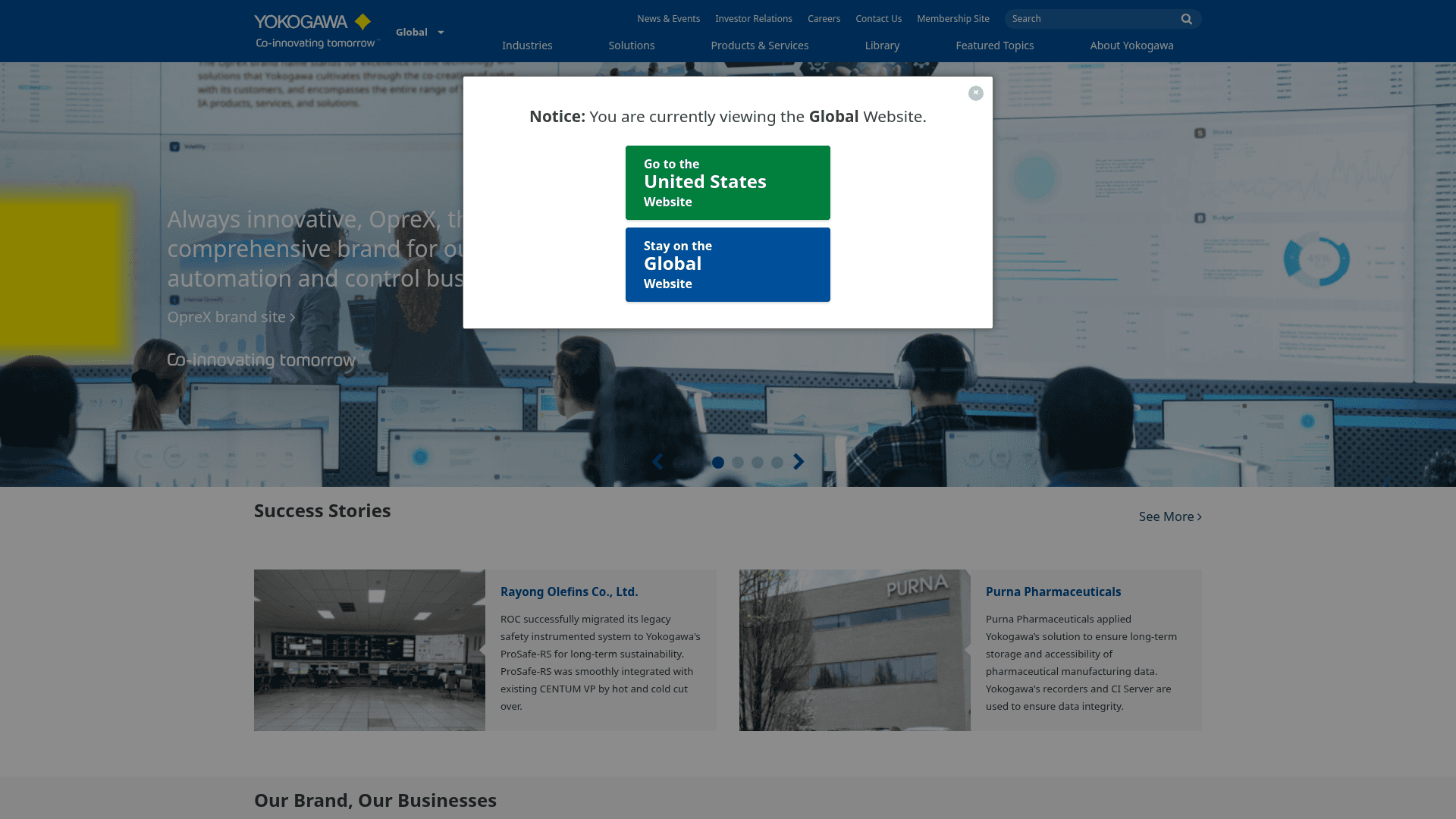1456x819 pixels.
Task: Click the currently active carousel indicator dot
Action: click(x=718, y=462)
